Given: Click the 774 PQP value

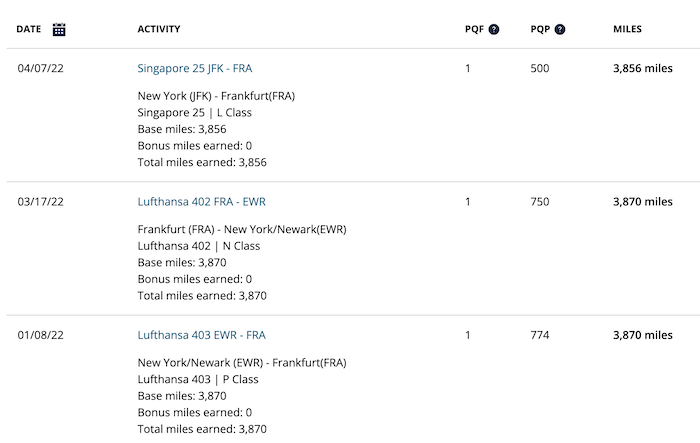Looking at the screenshot, I should (540, 335).
